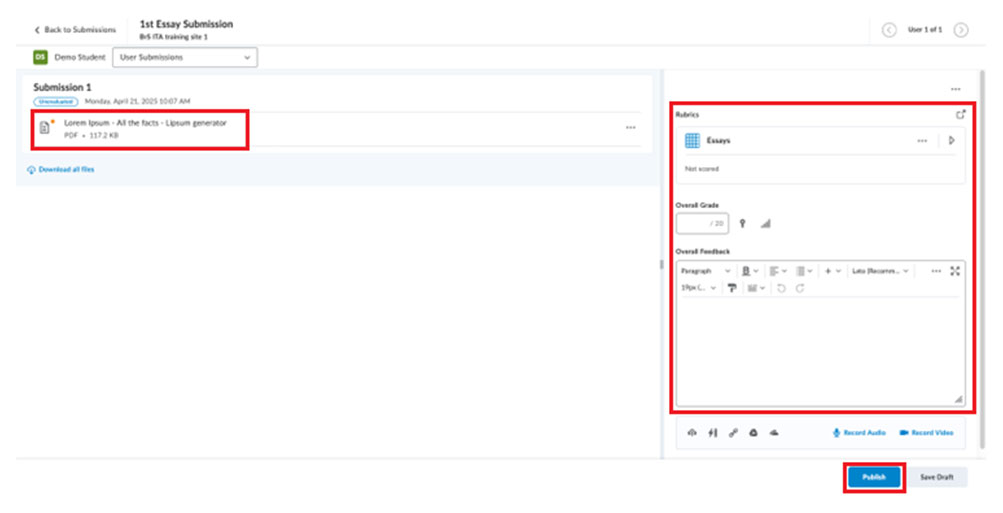Viewport: 1003px width, 513px height.
Task: Click the Unevaluated status badge
Action: pyautogui.click(x=56, y=102)
